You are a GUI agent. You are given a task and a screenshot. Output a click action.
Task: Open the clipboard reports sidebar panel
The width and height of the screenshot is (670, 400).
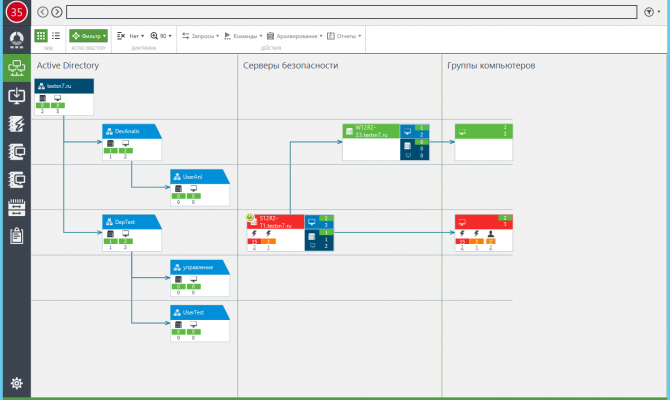(16, 236)
